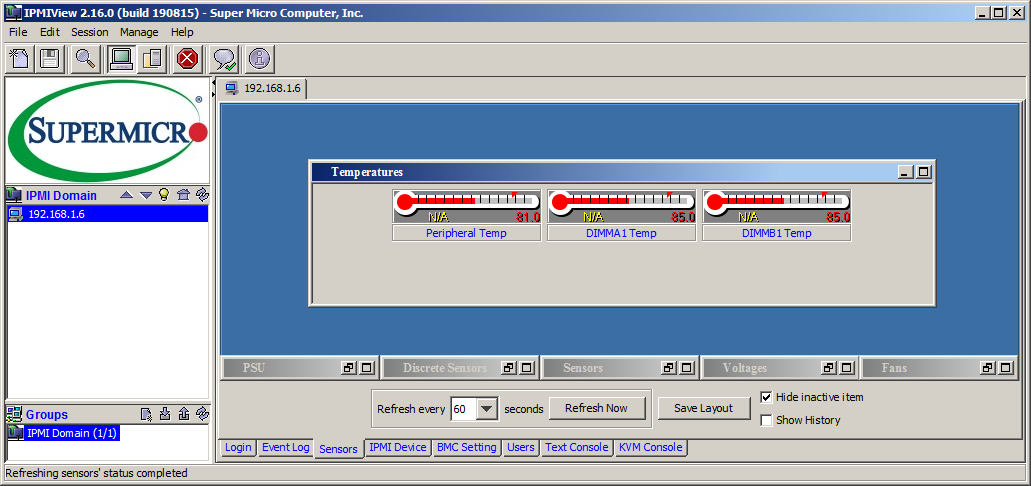
Task: Switch to the Users tab
Action: coord(521,447)
